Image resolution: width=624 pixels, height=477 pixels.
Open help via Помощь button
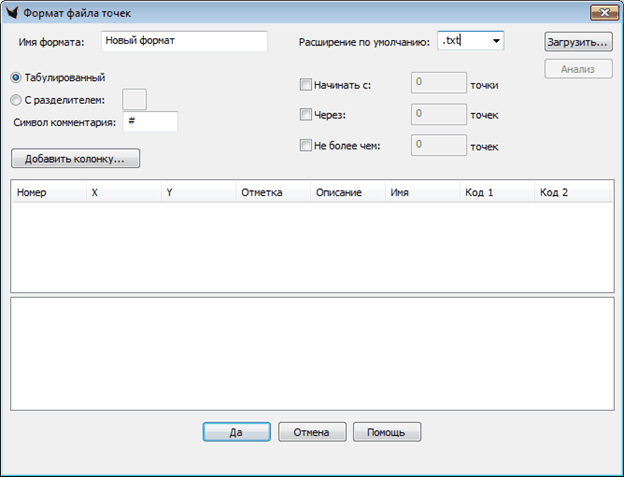pyautogui.click(x=386, y=432)
